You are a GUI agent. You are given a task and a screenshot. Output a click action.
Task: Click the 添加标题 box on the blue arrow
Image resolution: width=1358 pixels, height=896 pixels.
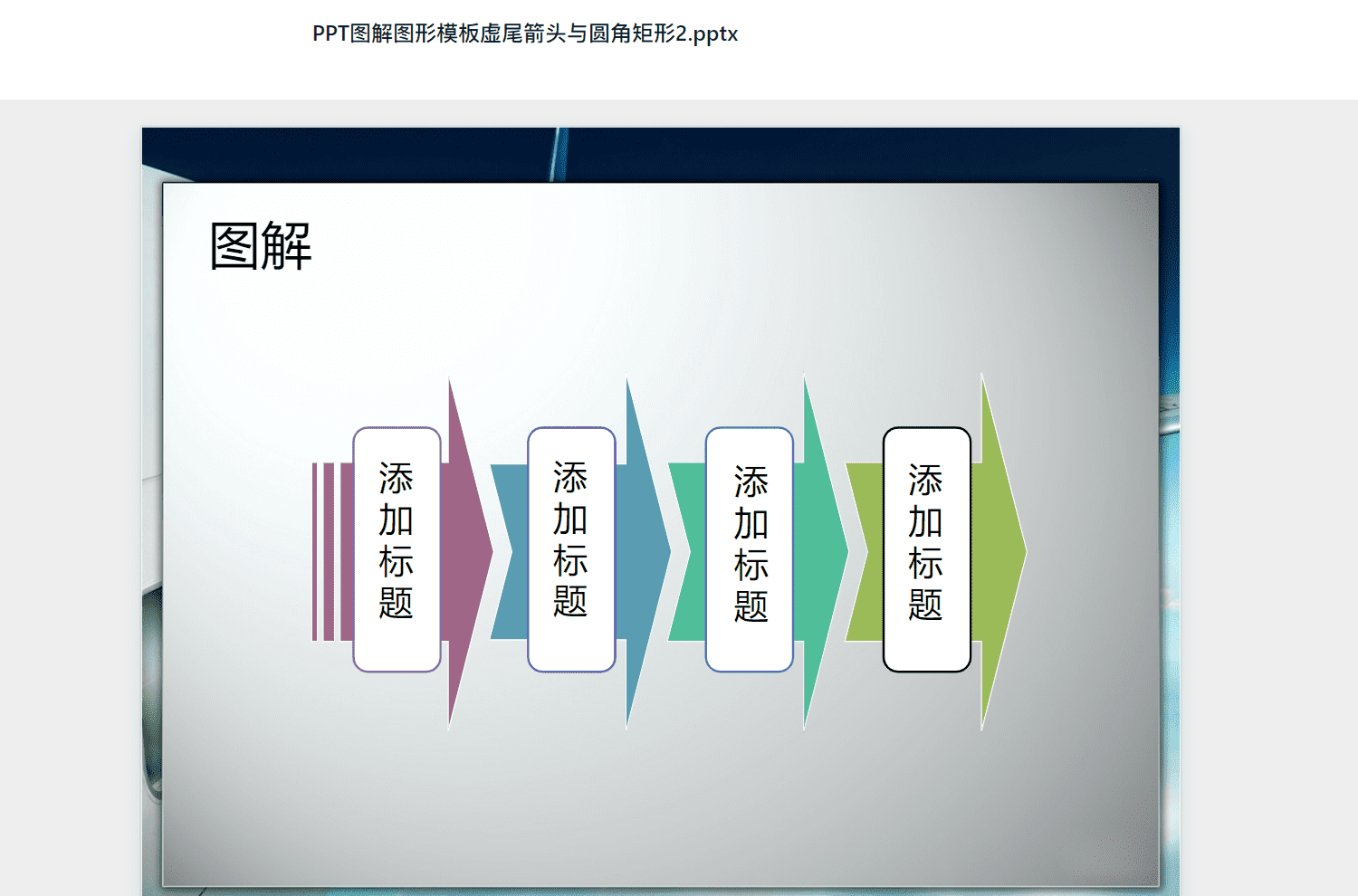tap(571, 549)
